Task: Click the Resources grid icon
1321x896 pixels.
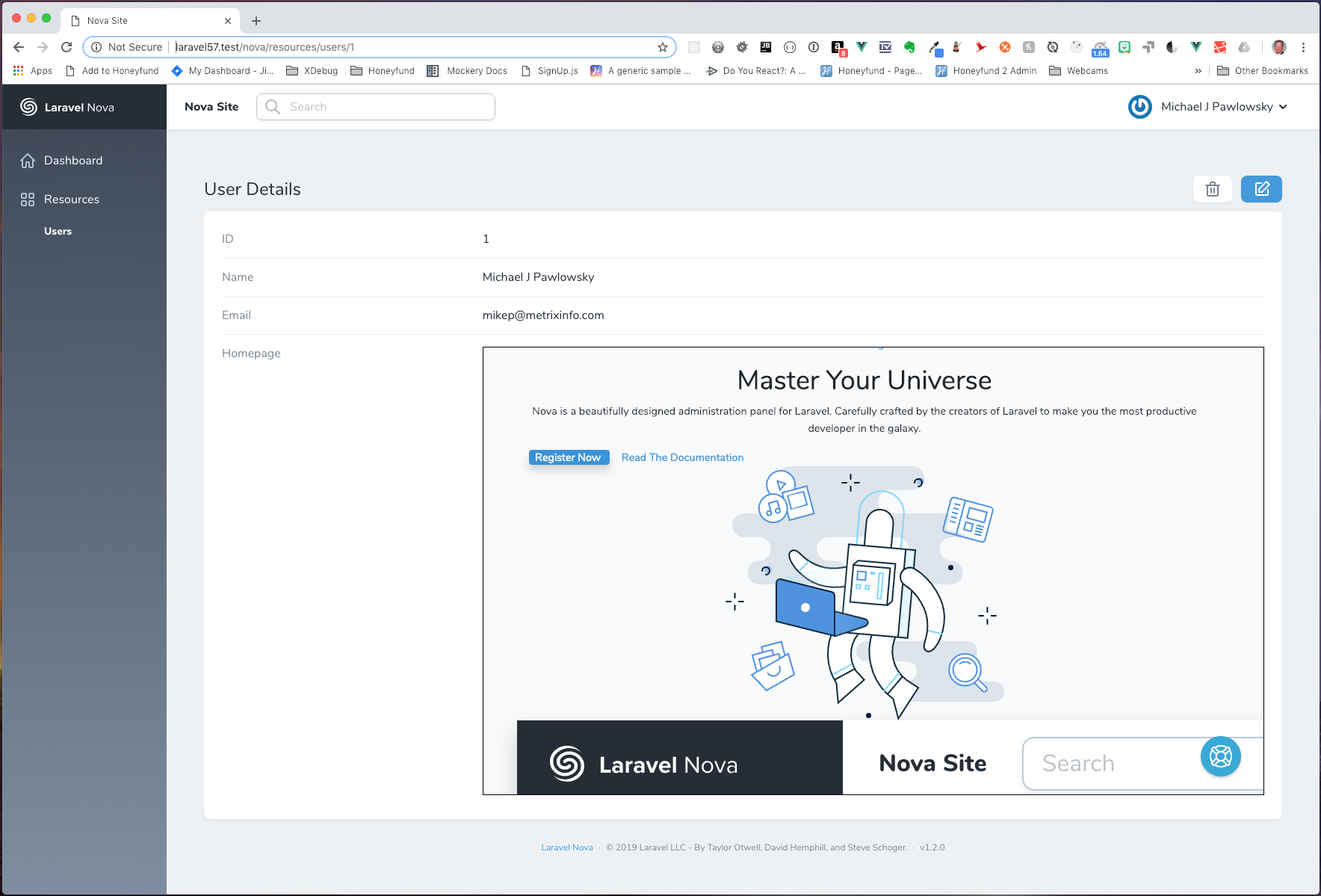Action: click(28, 200)
